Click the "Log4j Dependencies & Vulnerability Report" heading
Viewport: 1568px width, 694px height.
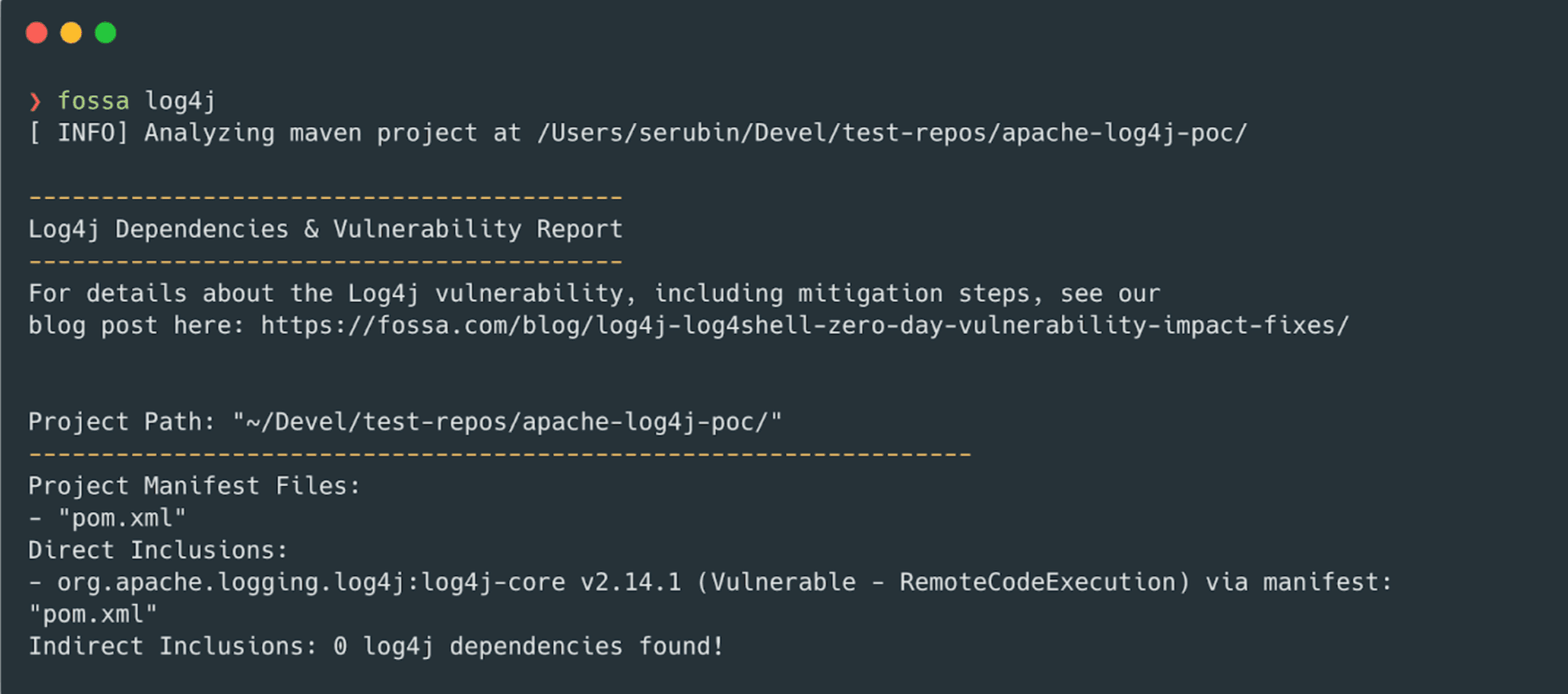coord(326,229)
